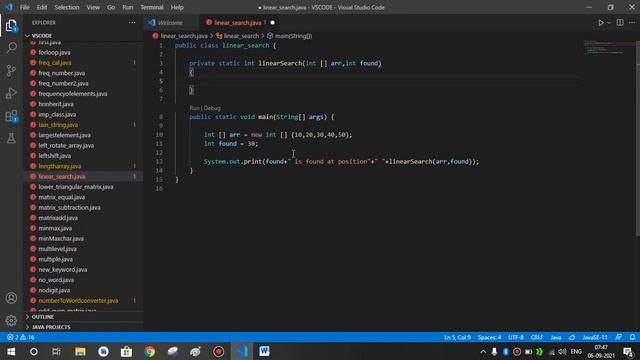Change the Java language mode
Image resolution: width=640 pixels, height=360 pixels.
(556, 338)
